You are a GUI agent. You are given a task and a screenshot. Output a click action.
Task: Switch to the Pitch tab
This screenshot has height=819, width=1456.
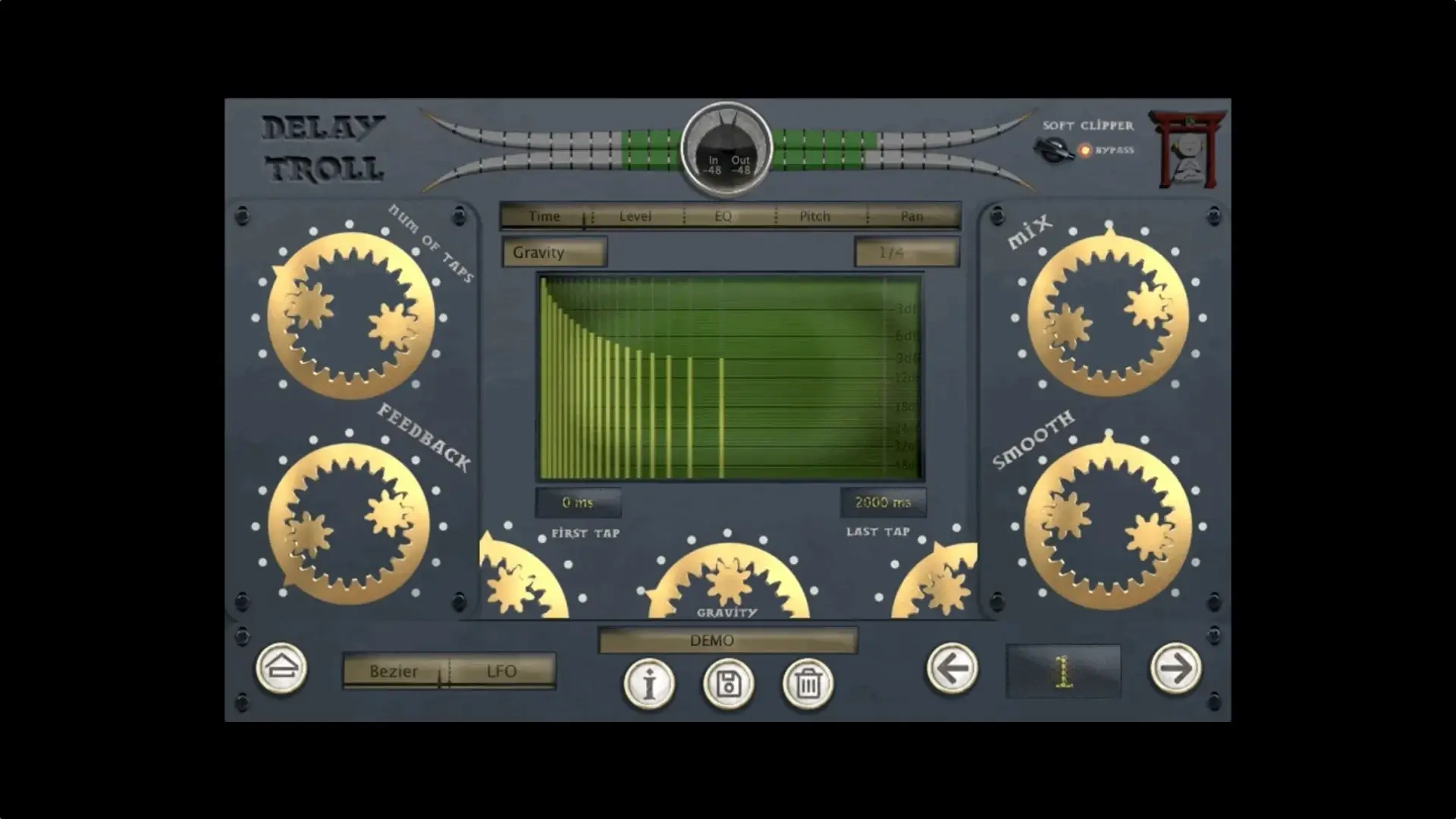(815, 215)
